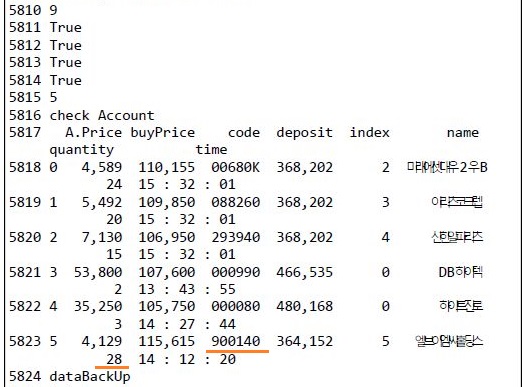Viewport: 522px width, 387px height.
Task: Select deposit value 364,152
Action: (305, 341)
